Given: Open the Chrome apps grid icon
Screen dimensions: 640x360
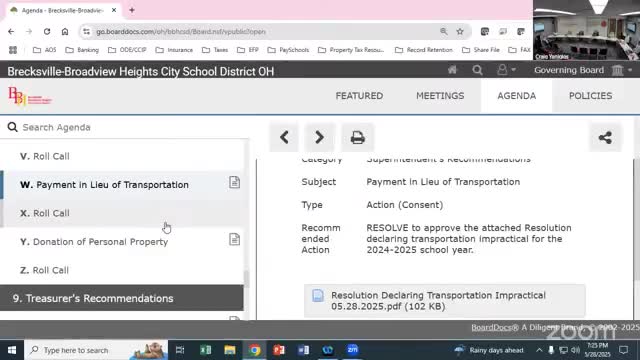Looking at the screenshot, I should coord(13,50).
